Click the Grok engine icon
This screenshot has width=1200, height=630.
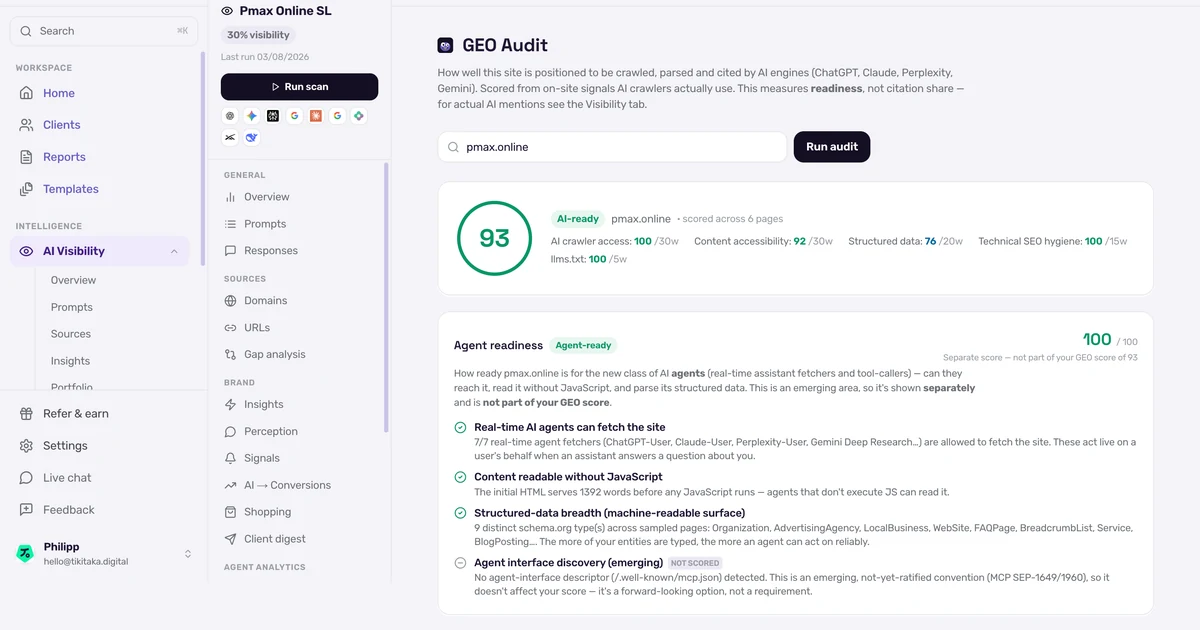point(230,137)
